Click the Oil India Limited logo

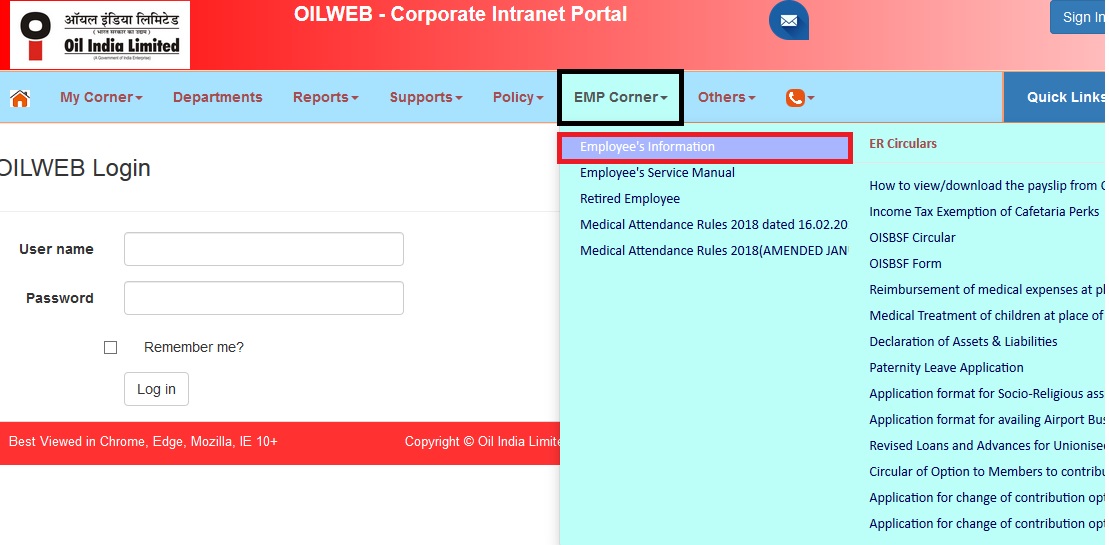(x=99, y=35)
